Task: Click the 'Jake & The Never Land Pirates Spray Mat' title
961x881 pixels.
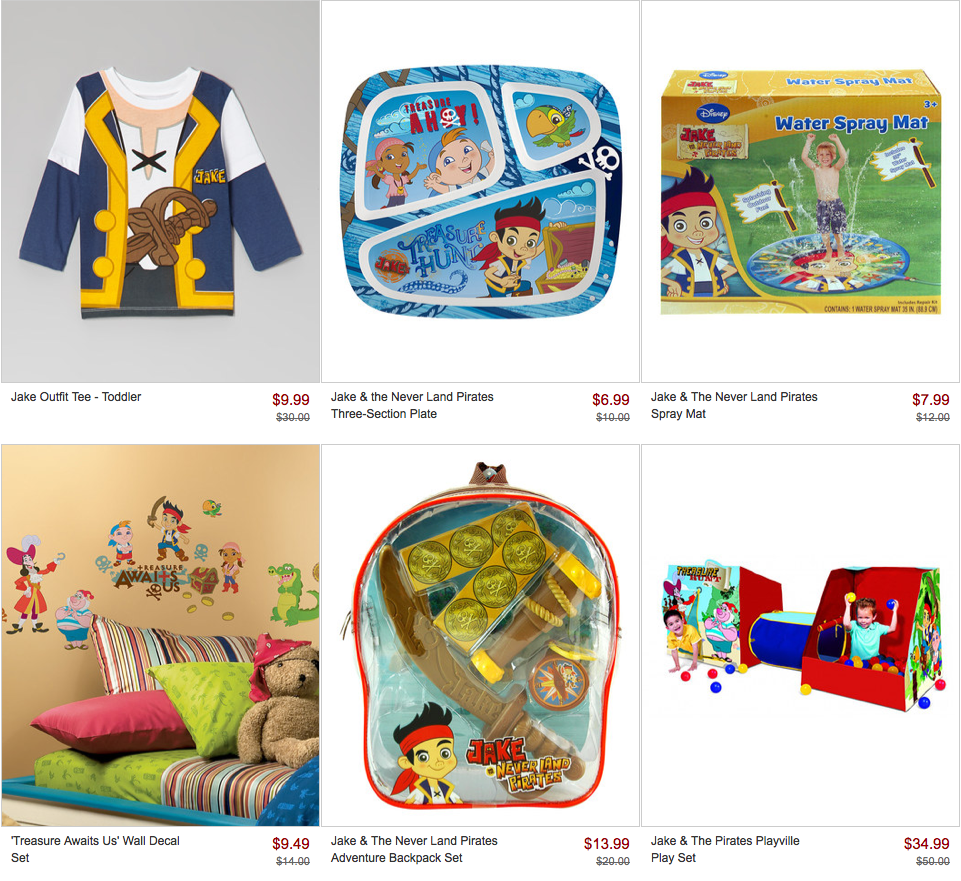Action: [734, 405]
